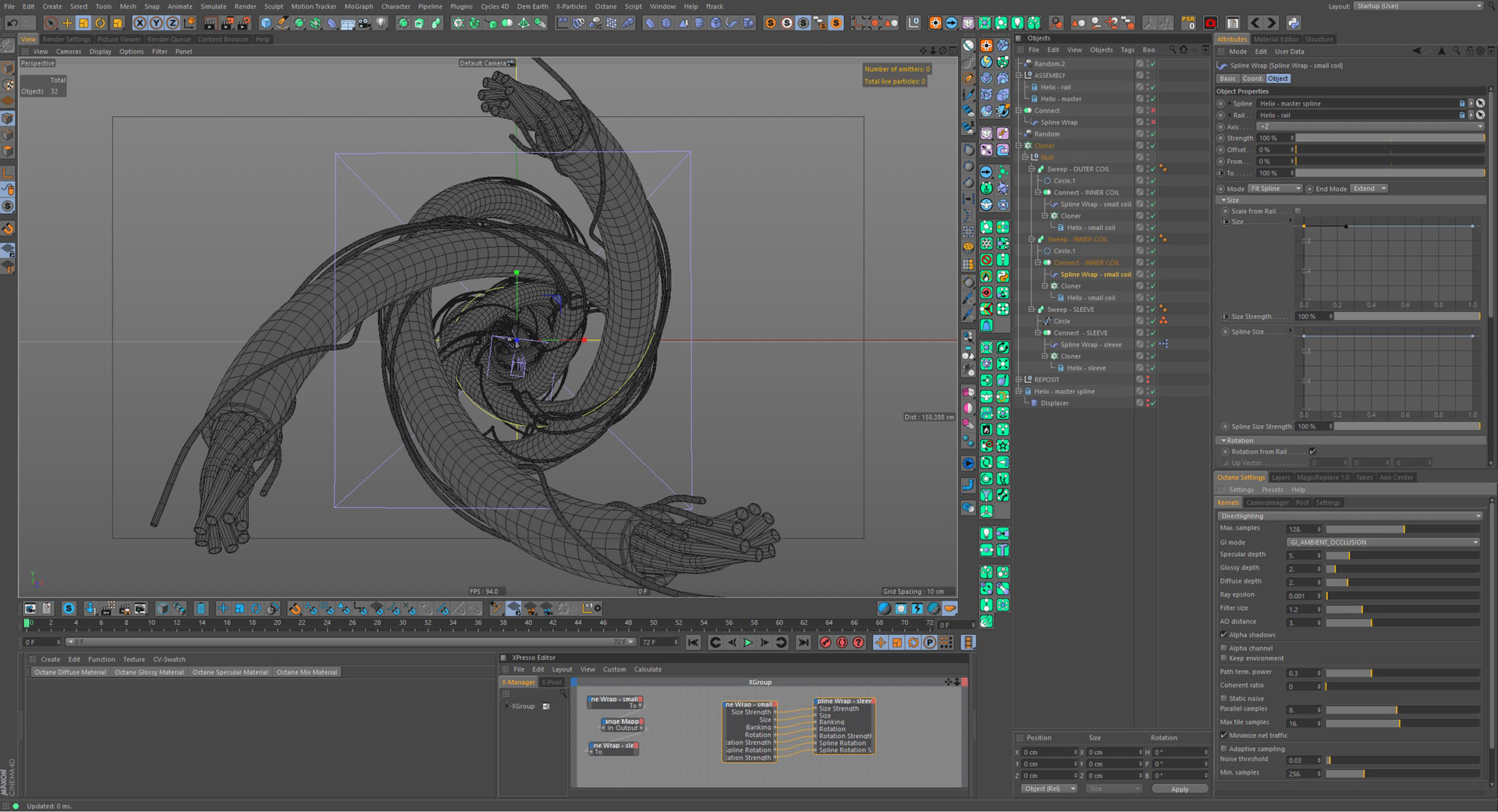The height and width of the screenshot is (812, 1498).
Task: Open the Mode dropdown showing Fit Spline
Action: point(1275,189)
